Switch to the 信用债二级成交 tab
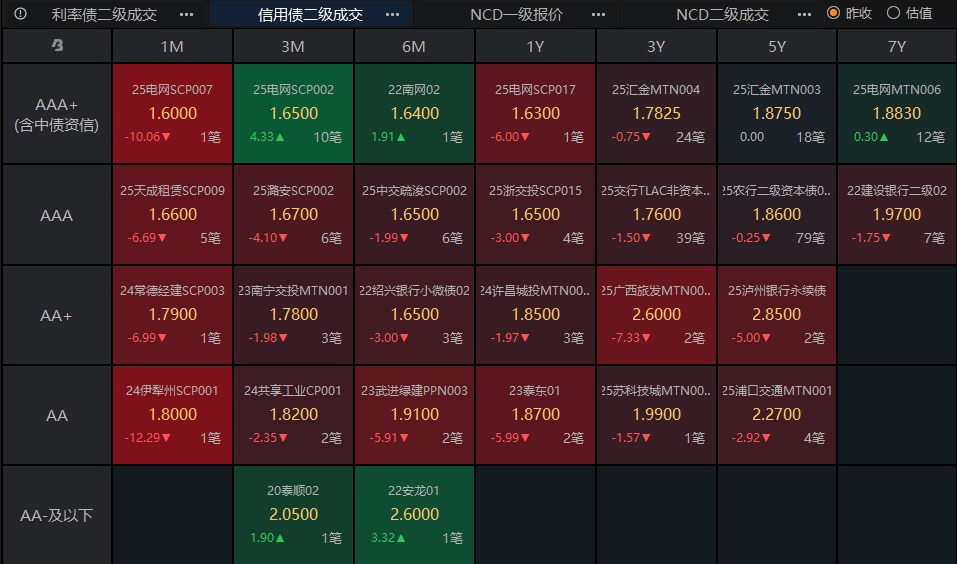The height and width of the screenshot is (564, 957). (311, 14)
